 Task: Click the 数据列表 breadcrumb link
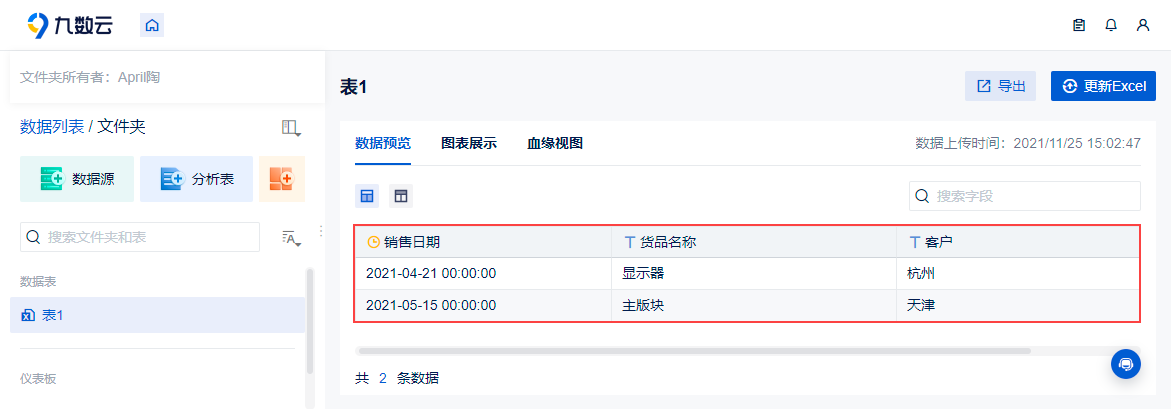(x=52, y=127)
